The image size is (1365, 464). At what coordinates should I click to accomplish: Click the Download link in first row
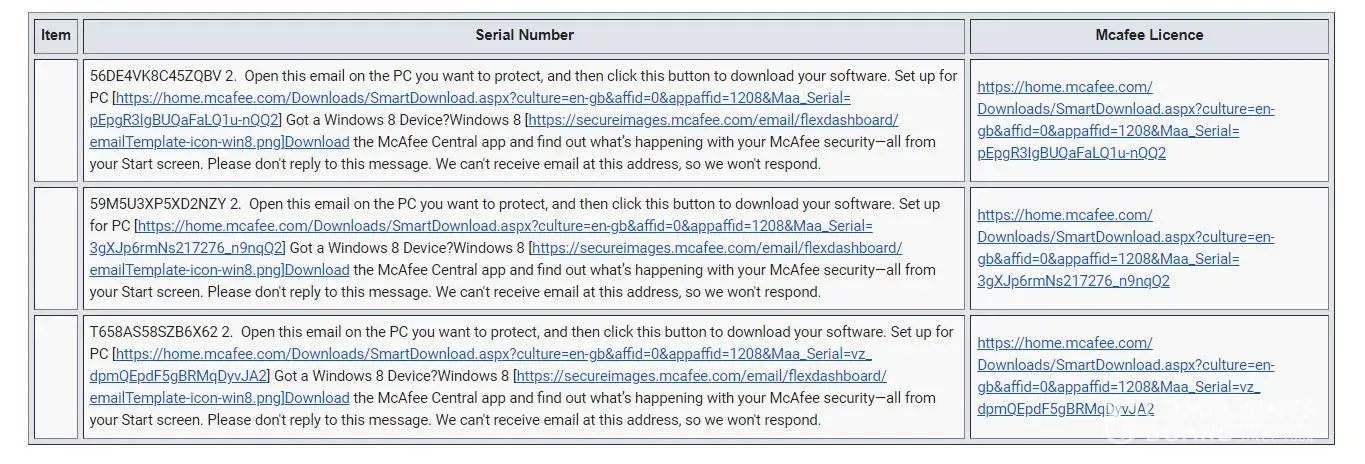tap(317, 142)
